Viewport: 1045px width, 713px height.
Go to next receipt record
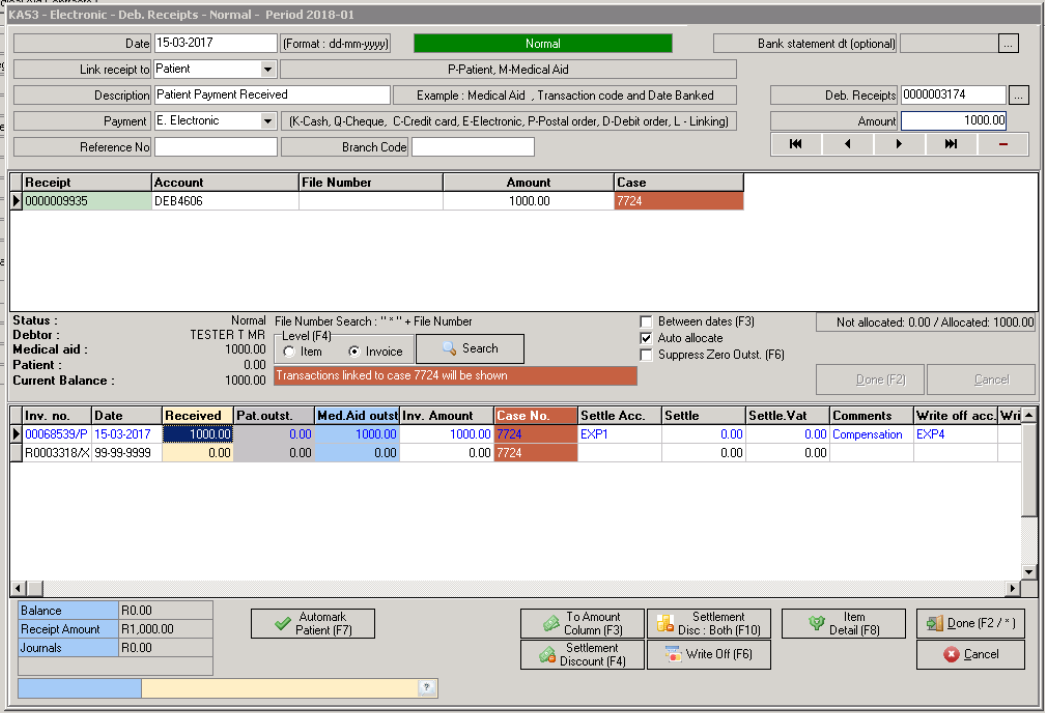pos(899,145)
